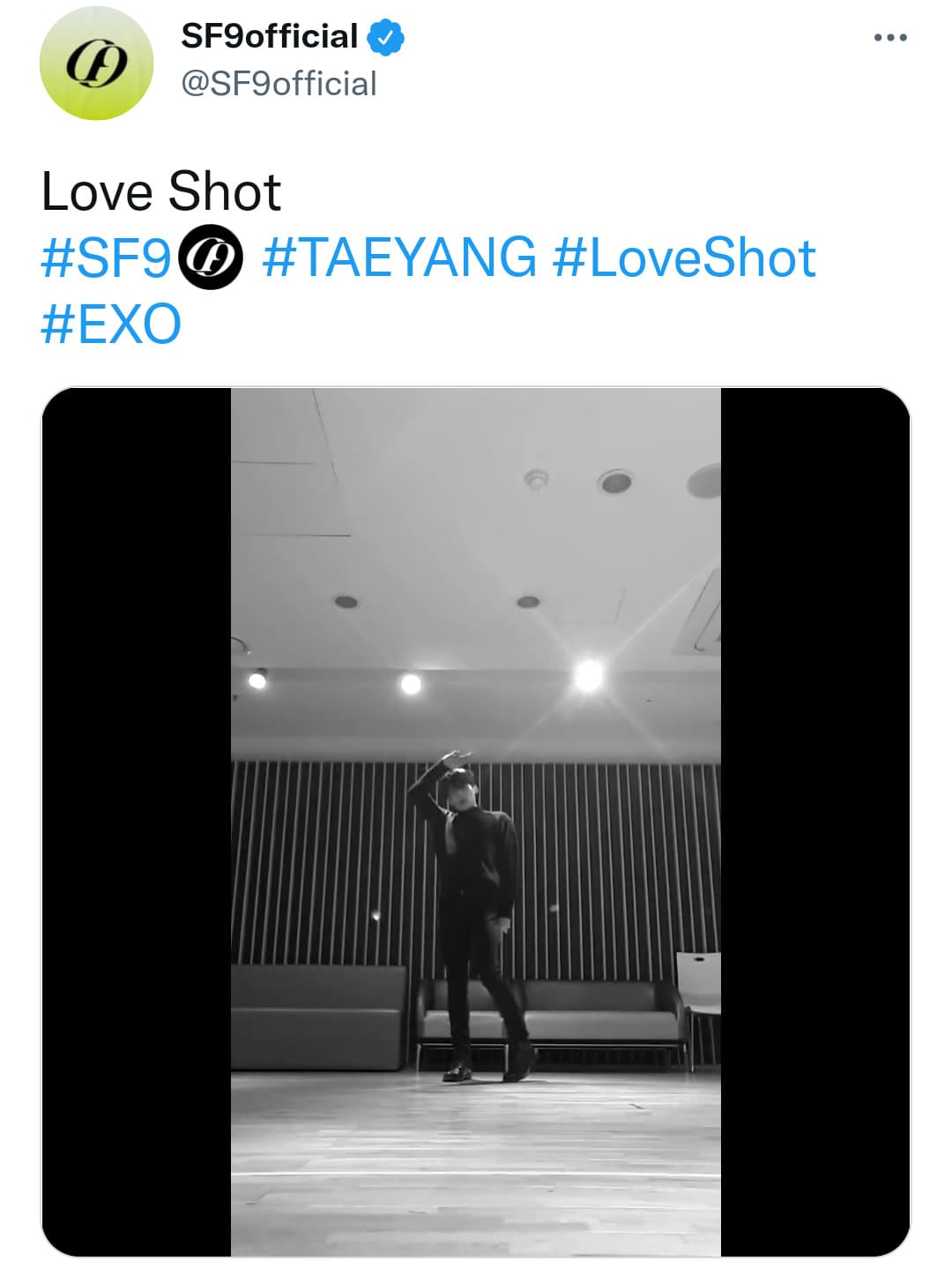The image size is (952, 1261).
Task: Click the "Love Shot" tweet text
Action: tap(161, 191)
